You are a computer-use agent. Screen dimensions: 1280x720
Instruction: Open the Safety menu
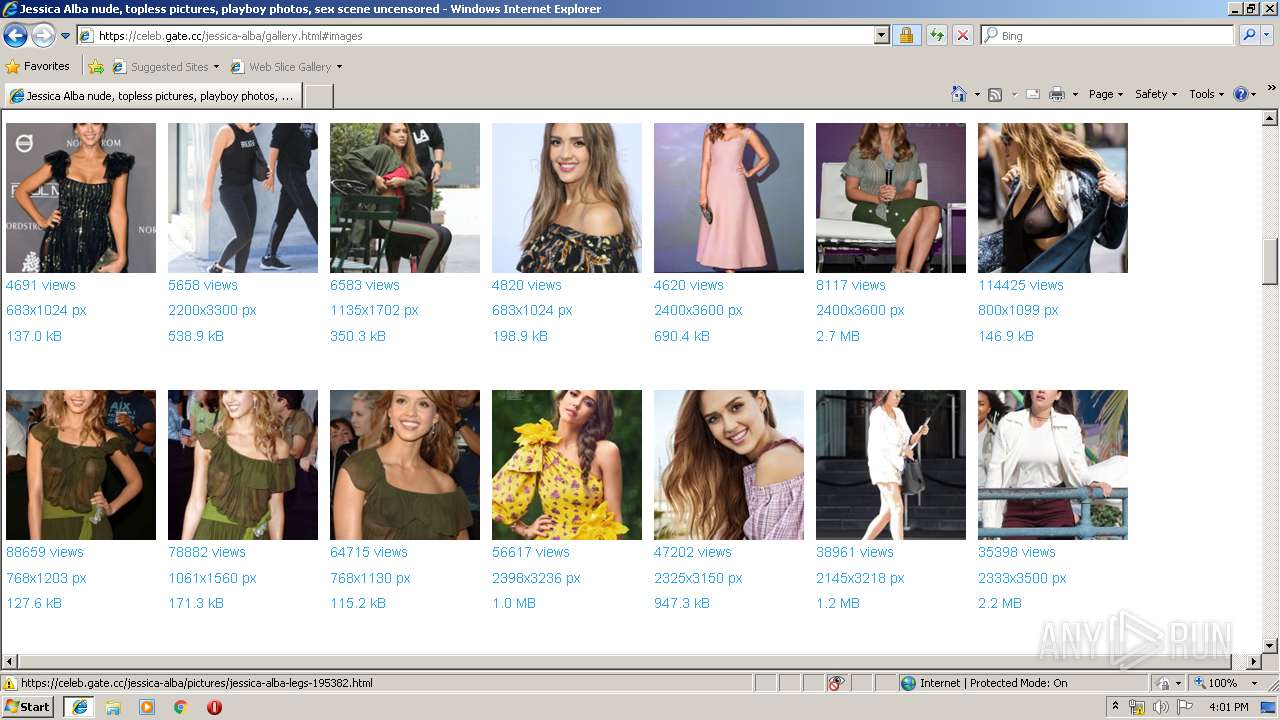click(x=1156, y=94)
